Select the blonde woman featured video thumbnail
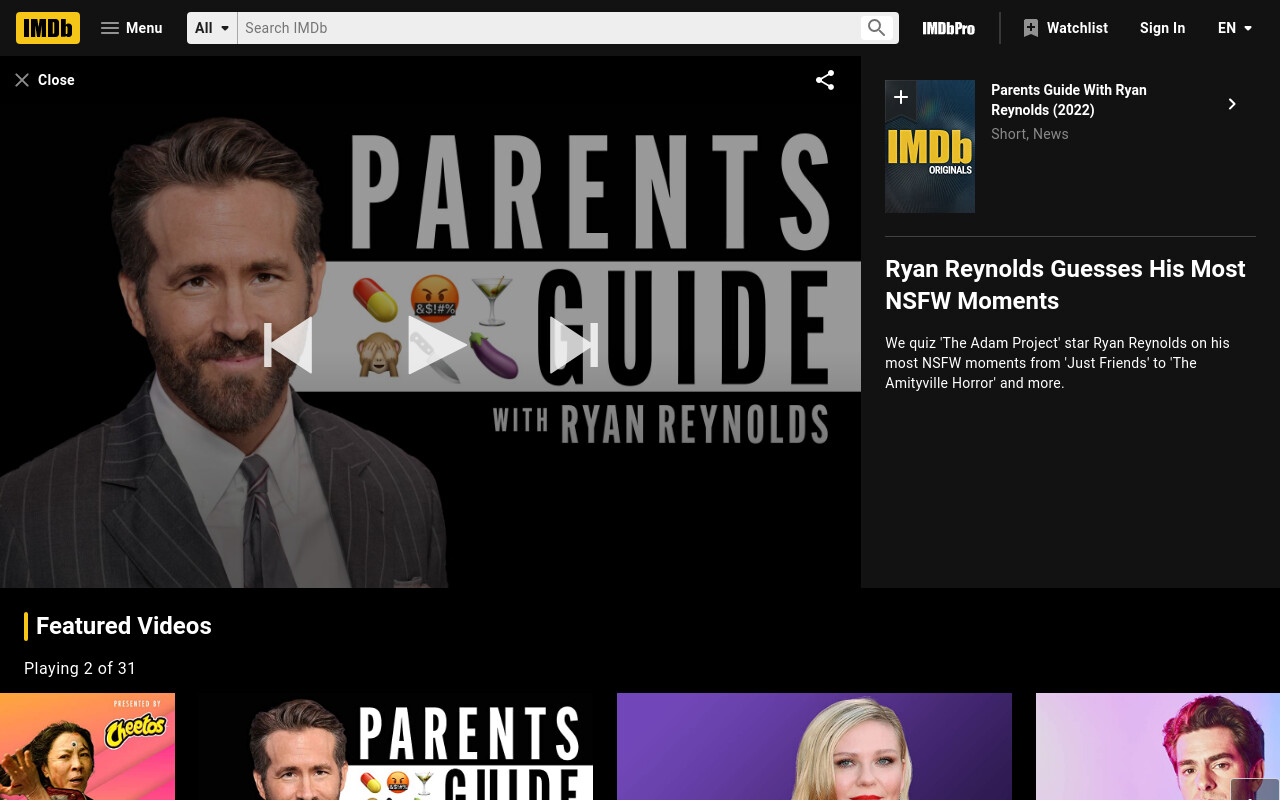Screen dimensions: 1280x800 tap(814, 746)
